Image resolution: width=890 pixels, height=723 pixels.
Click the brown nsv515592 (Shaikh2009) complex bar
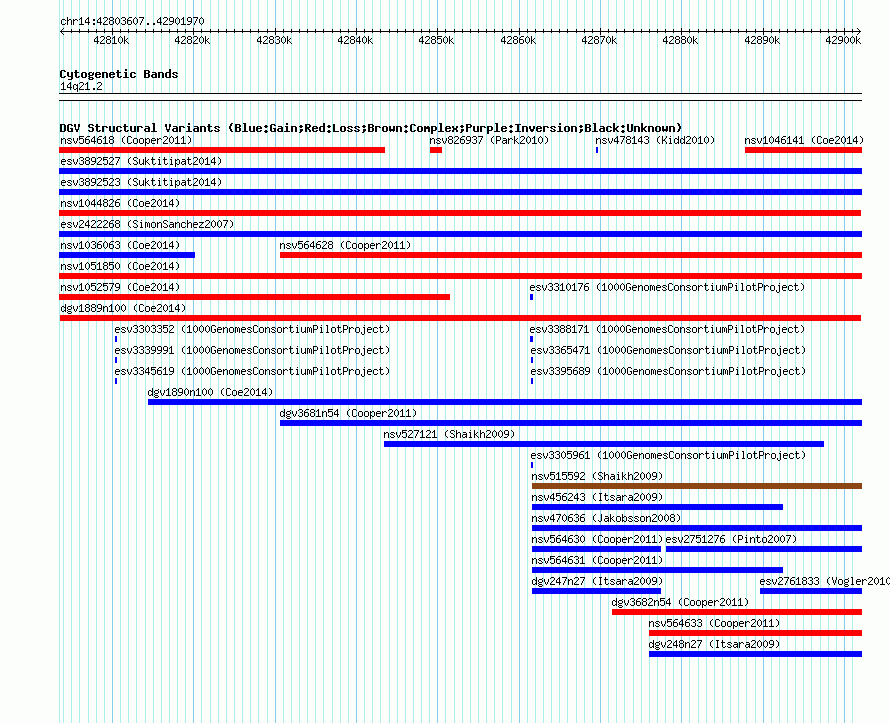[x=697, y=486]
